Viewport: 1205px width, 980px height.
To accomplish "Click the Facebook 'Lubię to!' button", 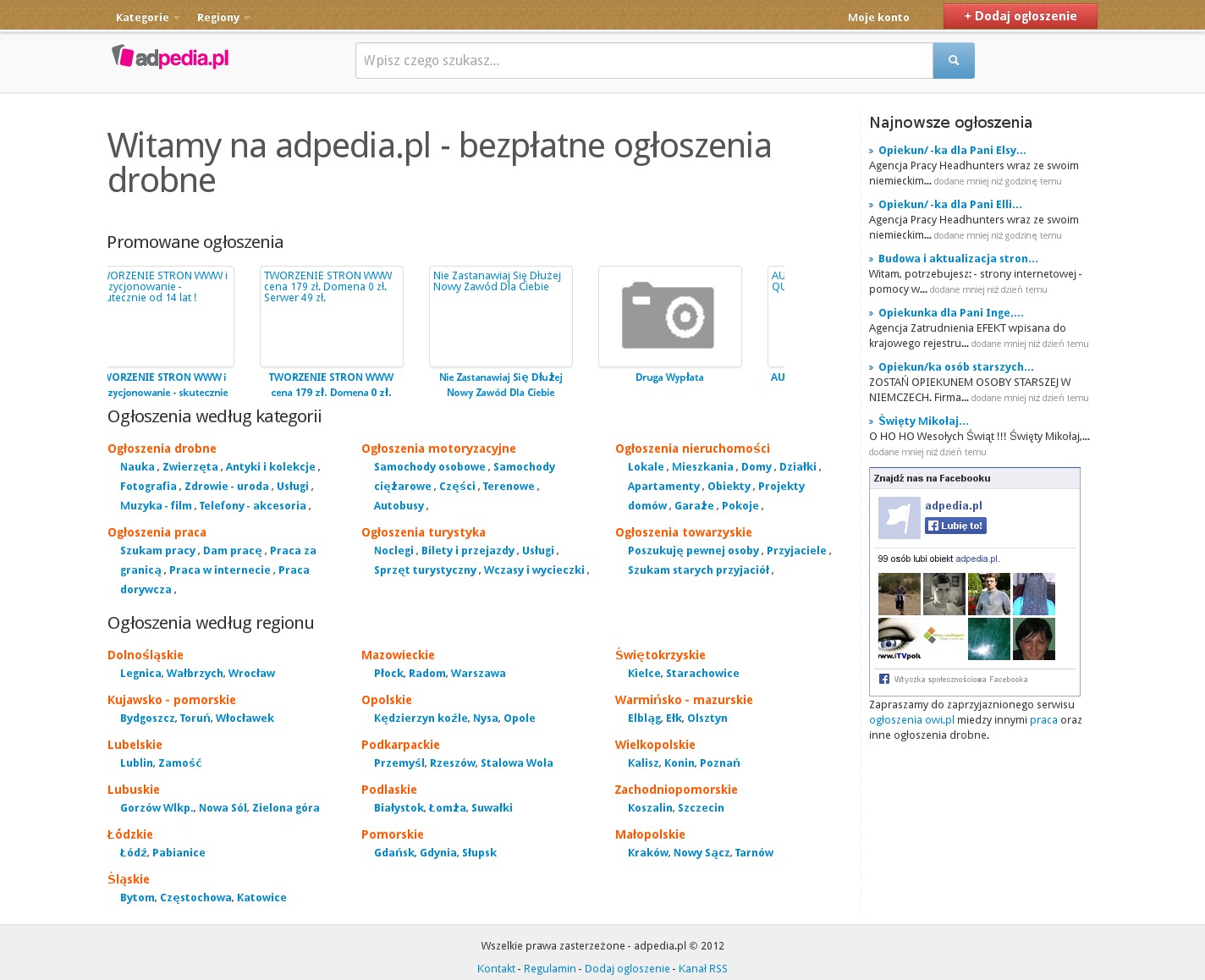I will coord(955,526).
